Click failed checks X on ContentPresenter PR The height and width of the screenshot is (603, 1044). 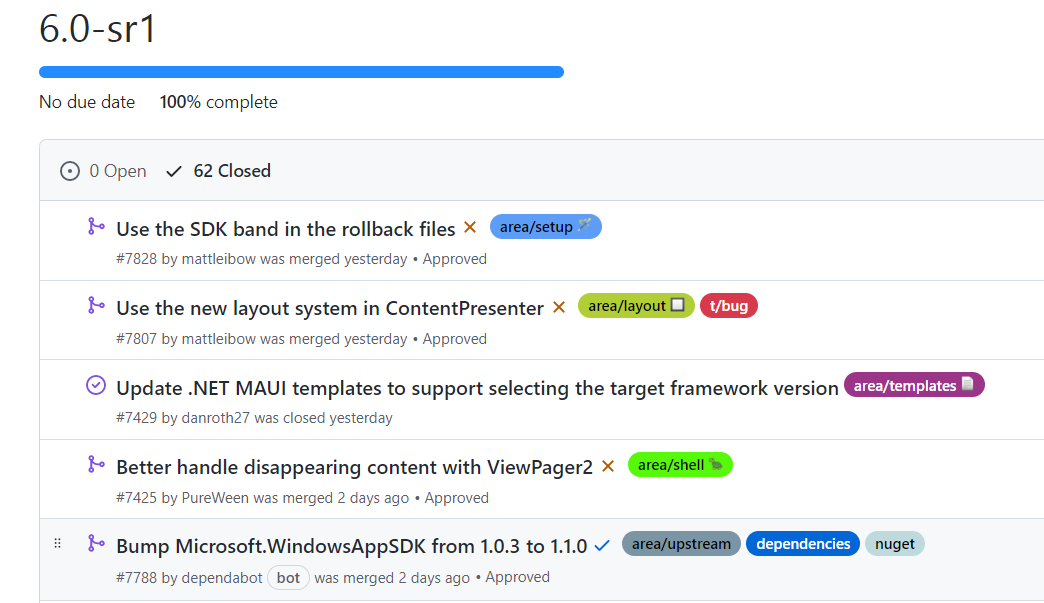(559, 307)
